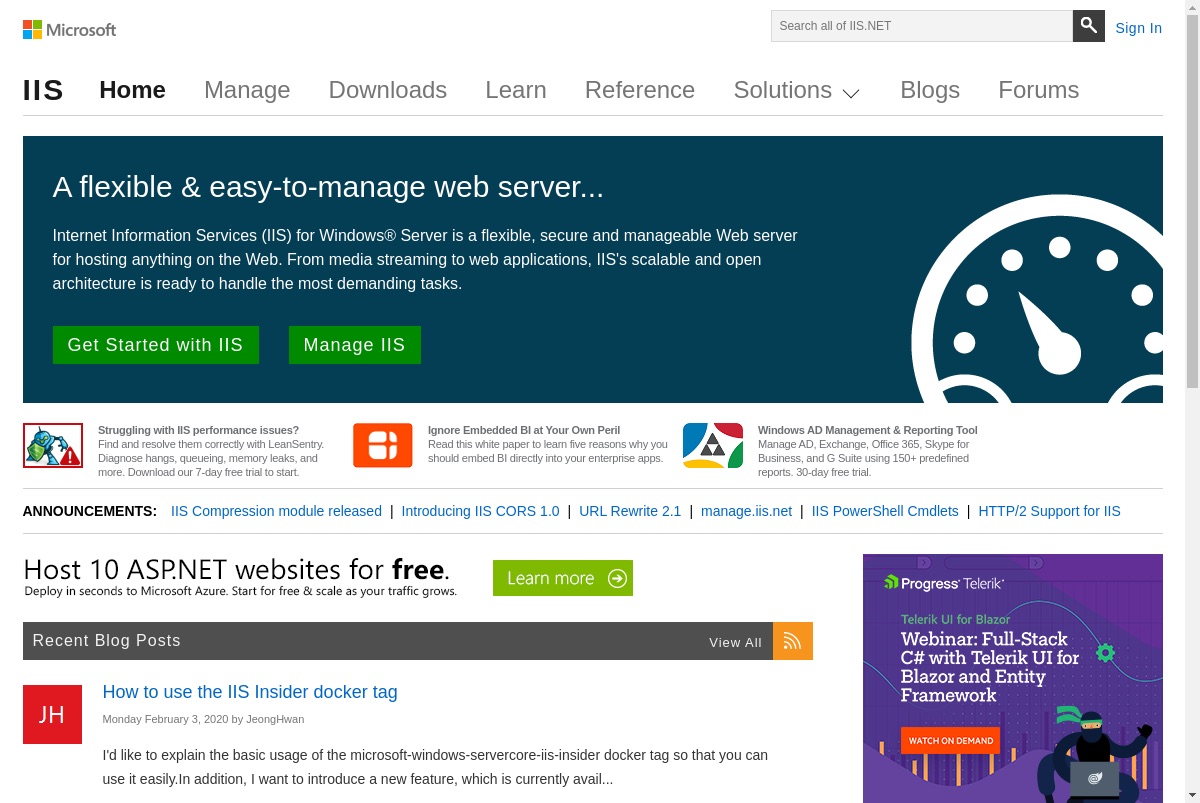Open the Blogs menu item

coord(930,90)
